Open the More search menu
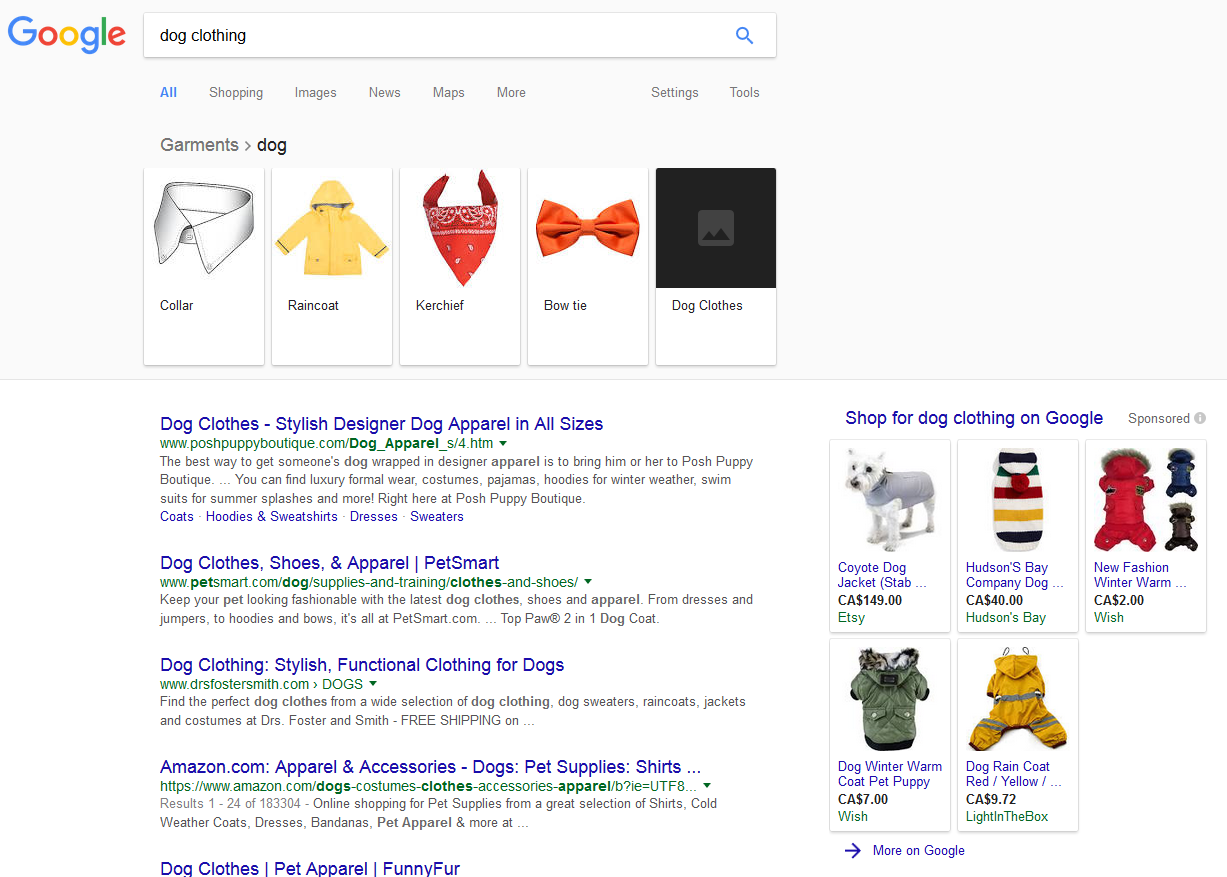 coord(511,92)
